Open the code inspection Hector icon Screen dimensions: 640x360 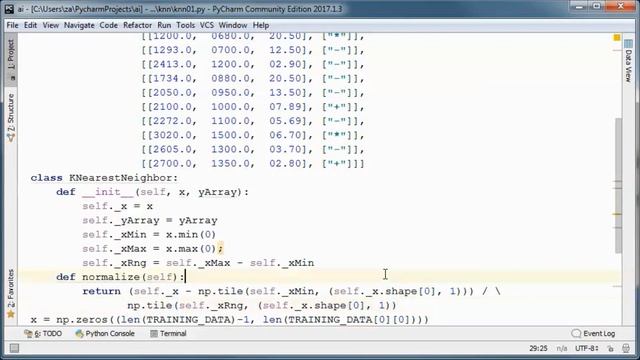pos(626,348)
